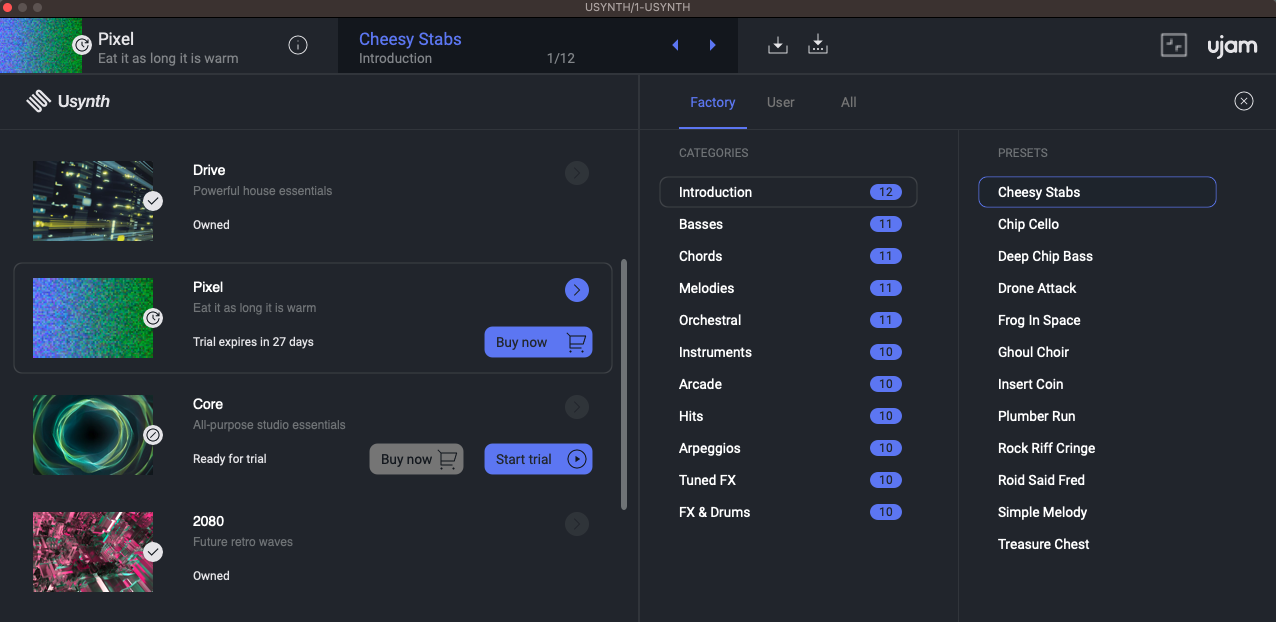Switch to the All tab
1276x622 pixels.
coord(849,102)
